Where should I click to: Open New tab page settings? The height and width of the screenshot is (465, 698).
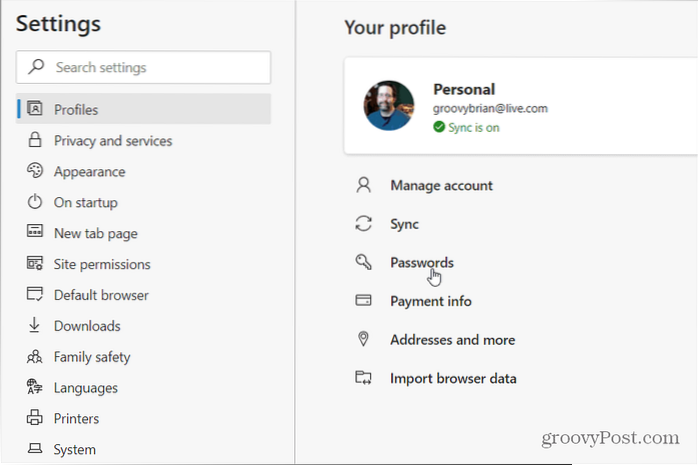point(95,233)
